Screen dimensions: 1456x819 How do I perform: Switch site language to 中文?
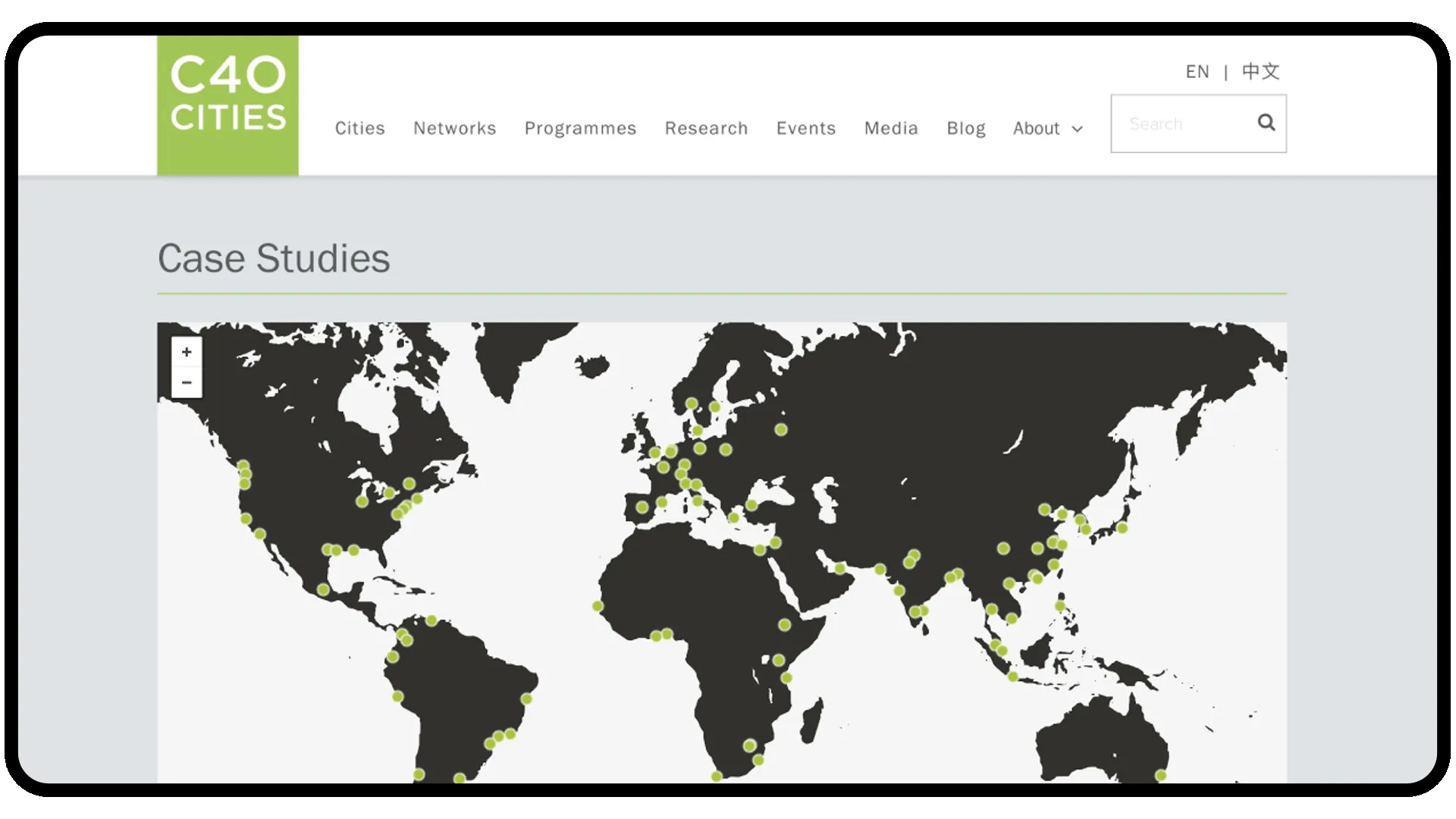coord(1260,71)
